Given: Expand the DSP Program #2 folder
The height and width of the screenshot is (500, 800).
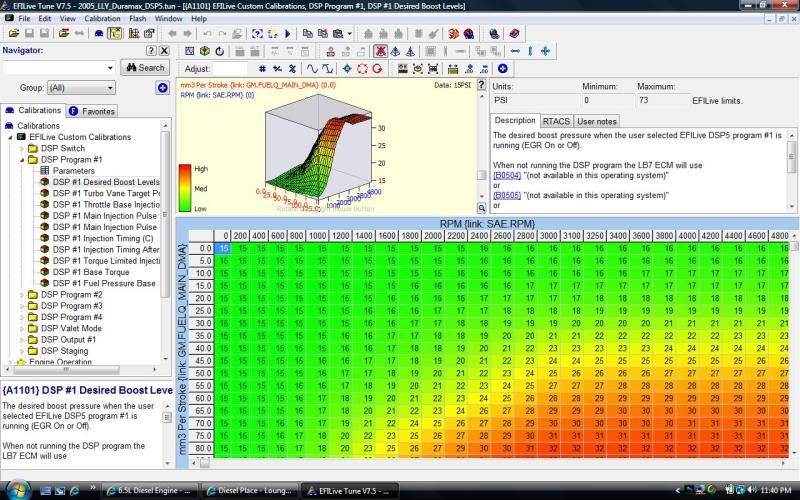Looking at the screenshot, I should pos(22,295).
